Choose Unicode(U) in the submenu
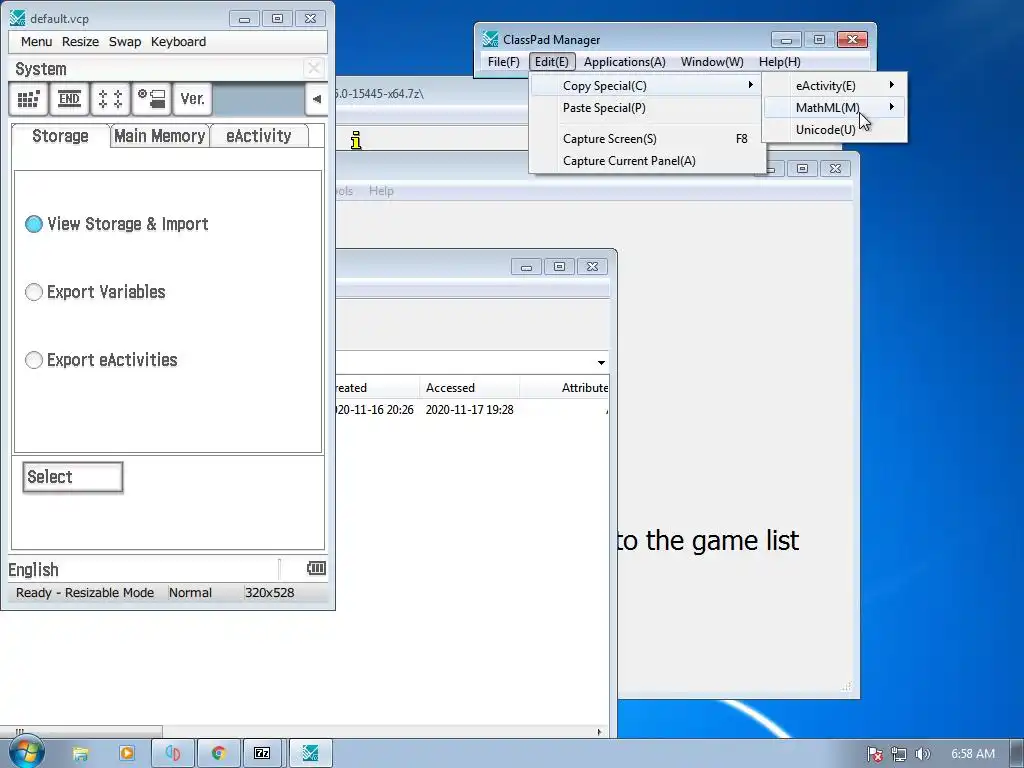Viewport: 1024px width, 768px height. tap(834, 129)
